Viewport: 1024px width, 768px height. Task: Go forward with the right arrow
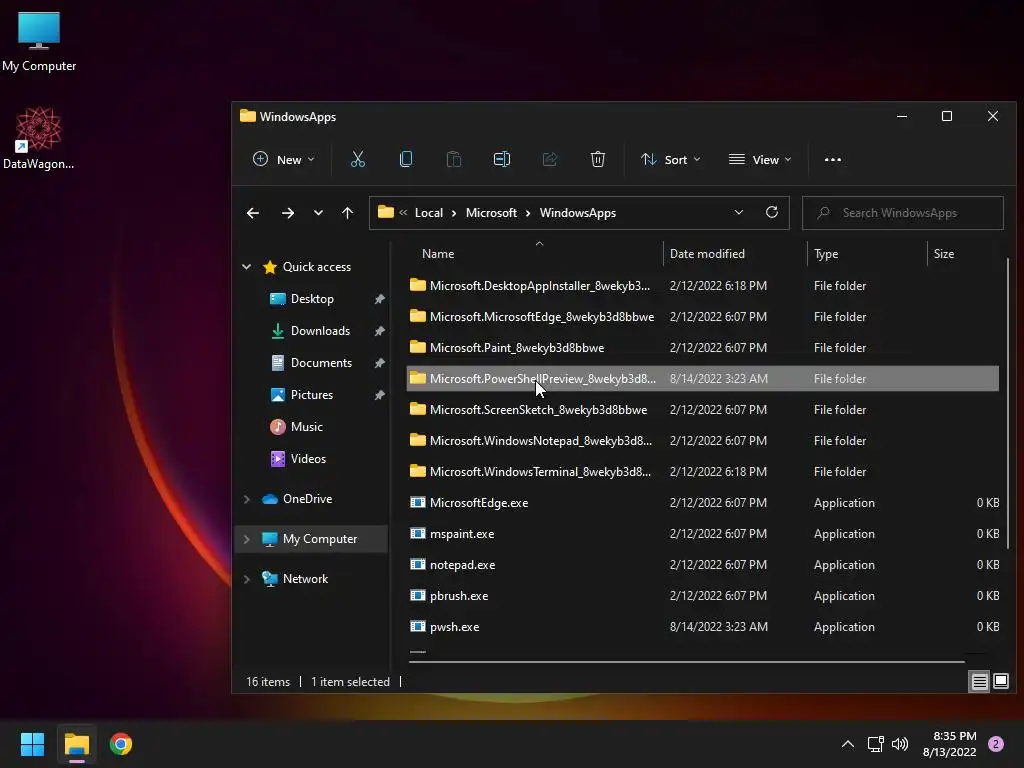[x=287, y=213]
